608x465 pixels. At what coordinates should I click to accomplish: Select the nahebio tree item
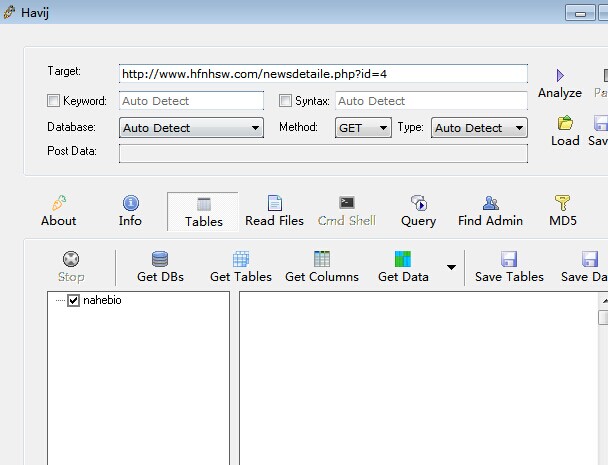[102, 300]
